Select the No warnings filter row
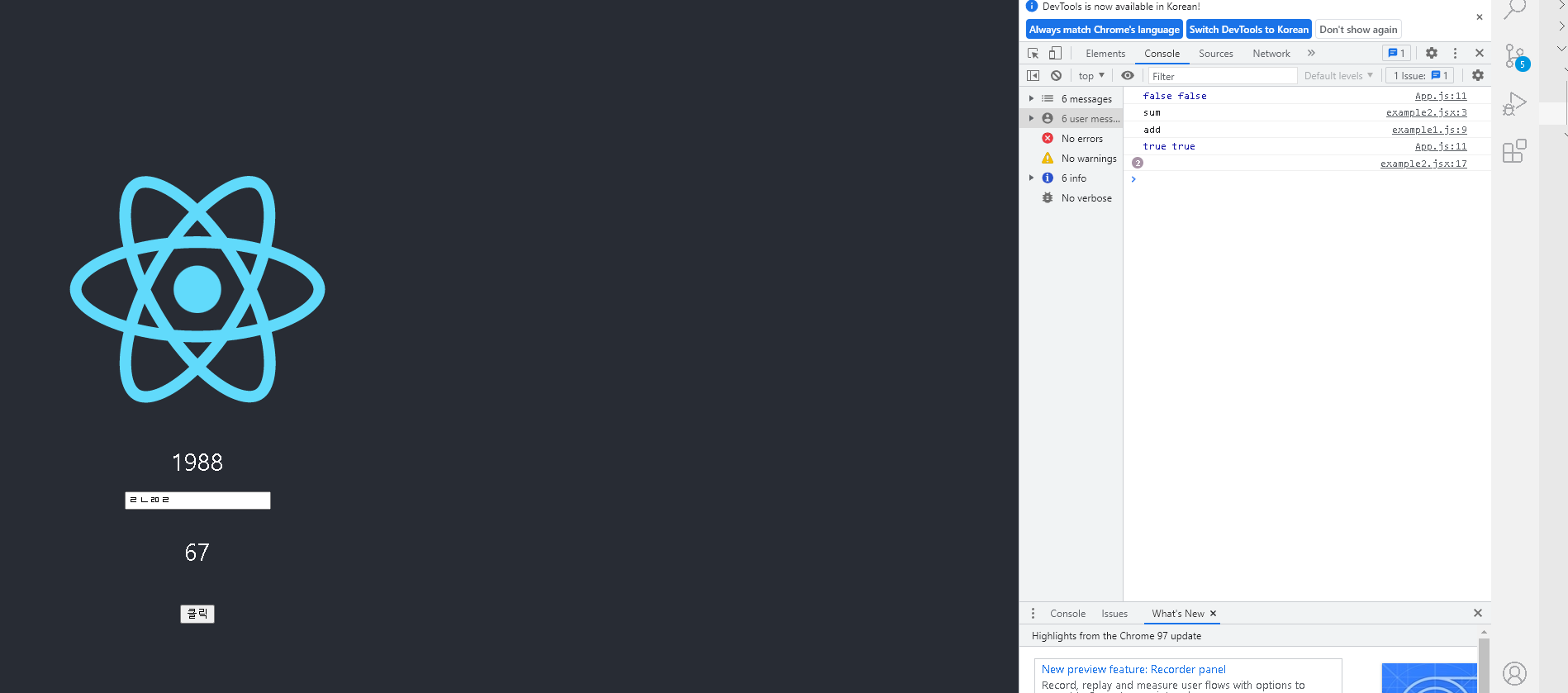This screenshot has height=693, width=1568. (x=1071, y=158)
